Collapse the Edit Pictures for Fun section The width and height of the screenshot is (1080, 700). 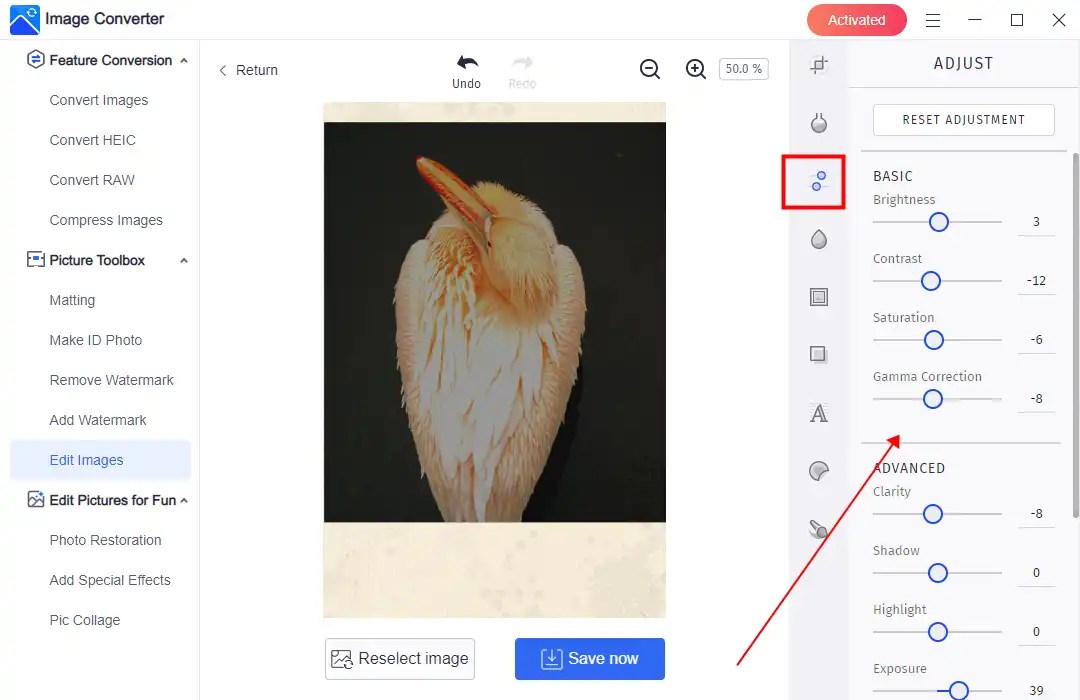pyautogui.click(x=183, y=500)
